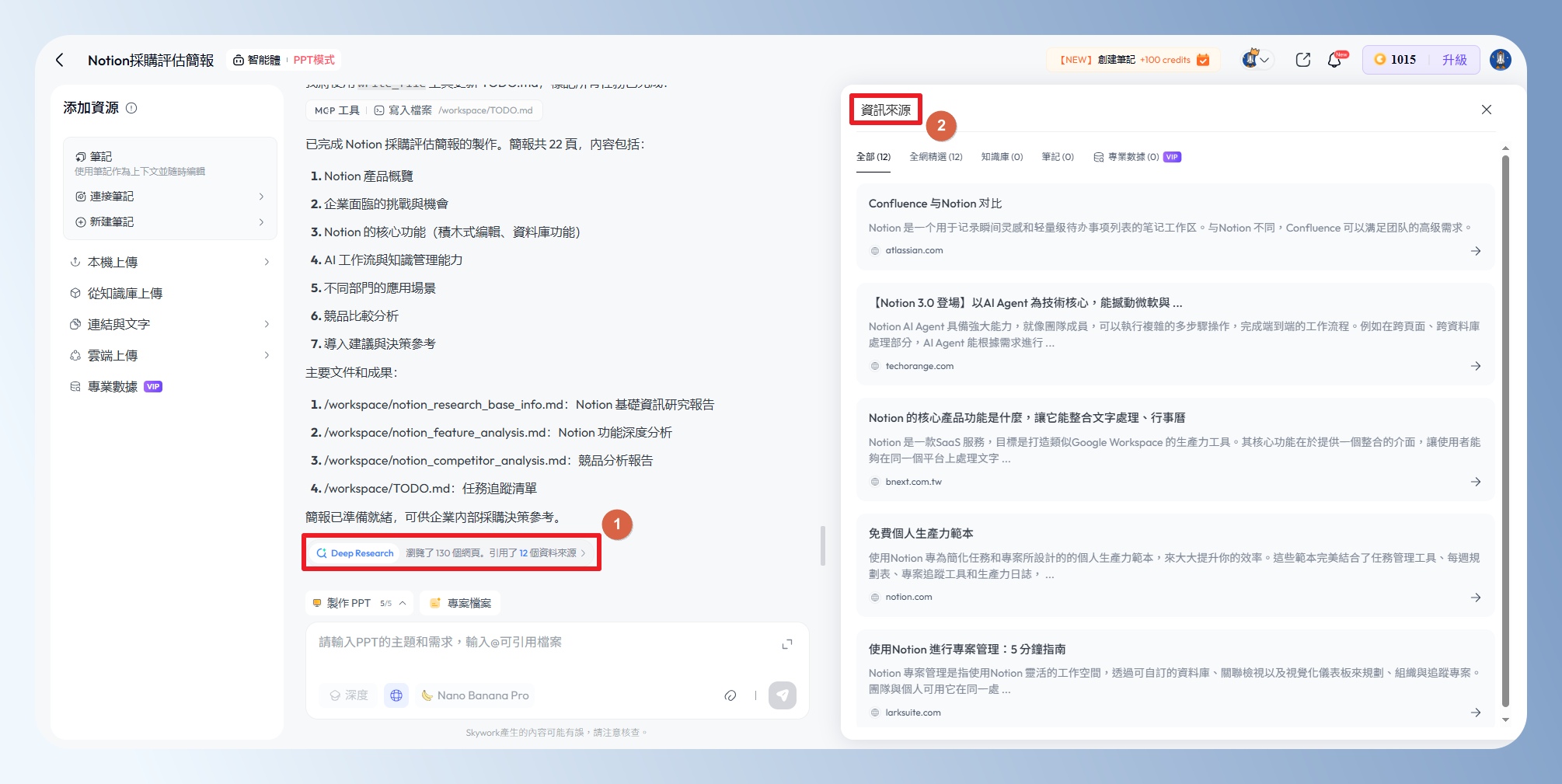Open the user profile avatar

pyautogui.click(x=1500, y=60)
